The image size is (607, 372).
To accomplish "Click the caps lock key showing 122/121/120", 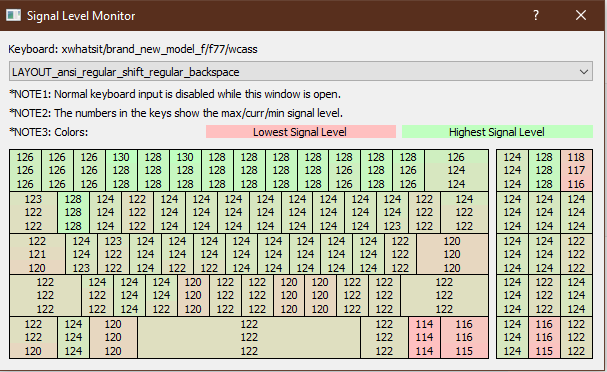I will pos(37,254).
